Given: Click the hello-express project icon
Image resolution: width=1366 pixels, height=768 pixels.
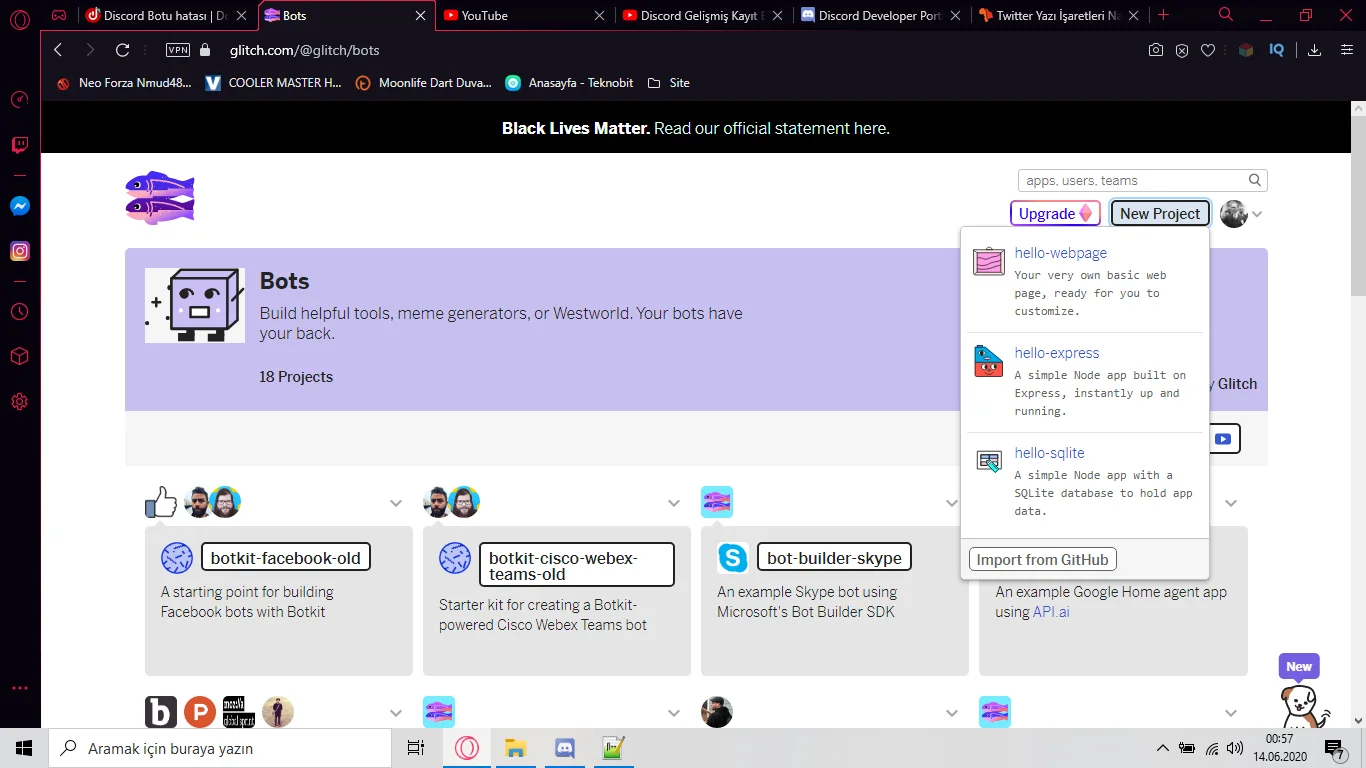Looking at the screenshot, I should (x=989, y=361).
